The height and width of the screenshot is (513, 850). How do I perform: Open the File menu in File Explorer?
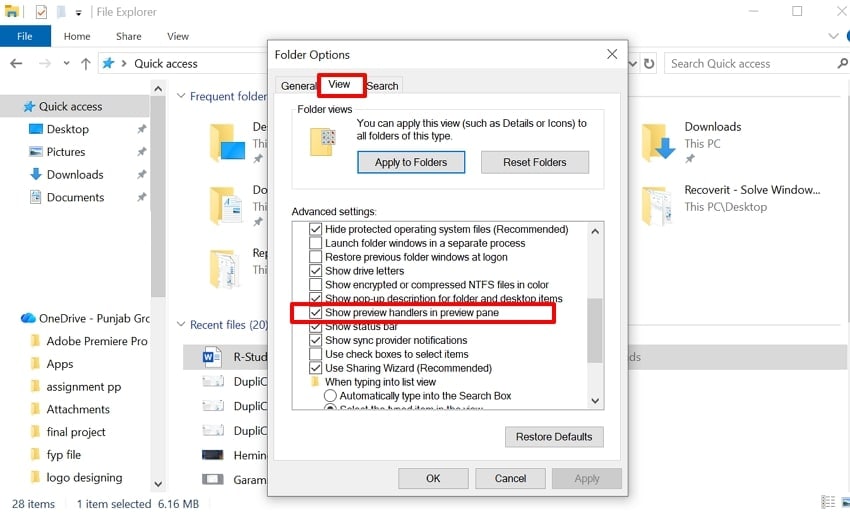point(25,36)
